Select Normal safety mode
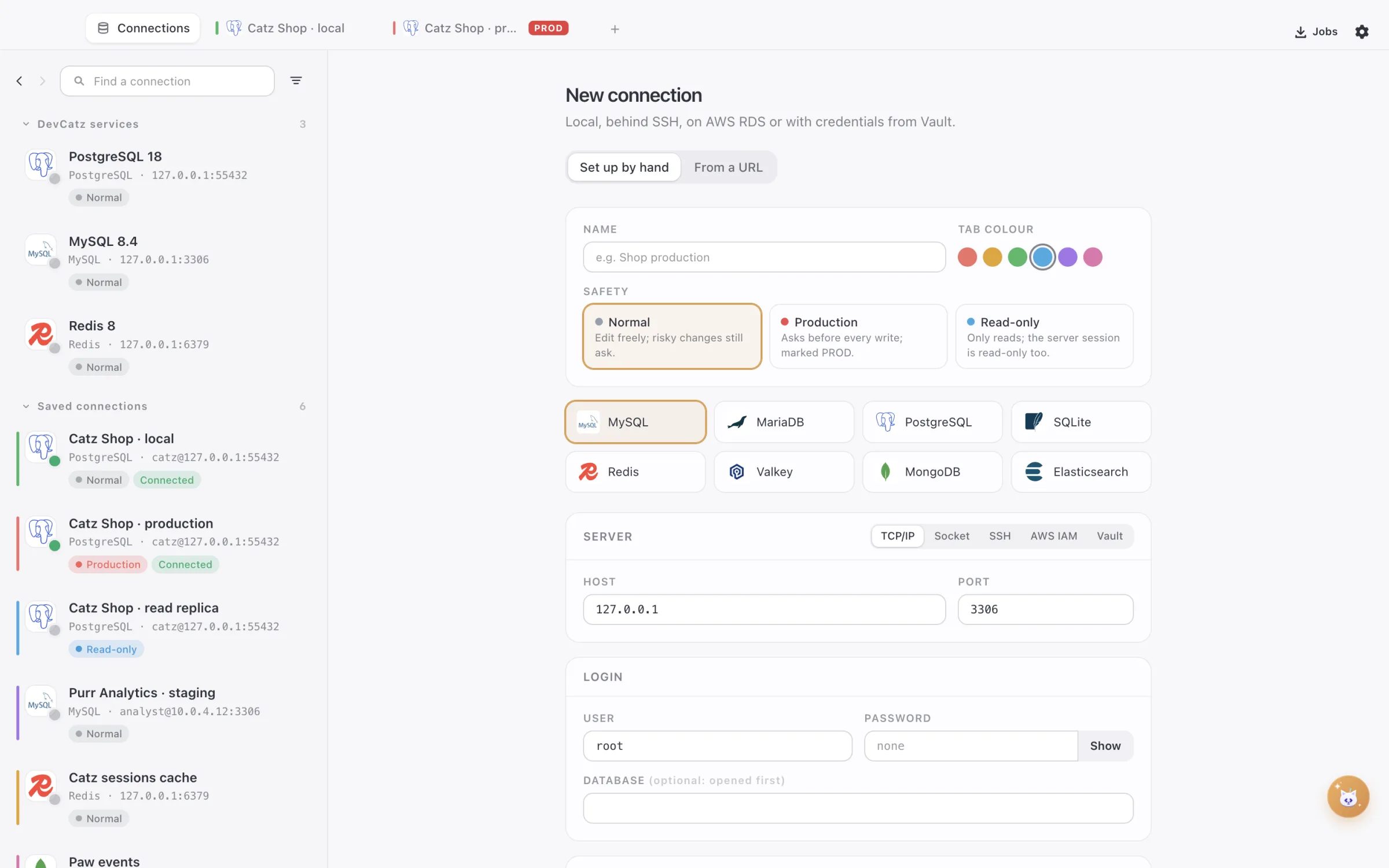Screen dimensions: 1389x868 672,336
